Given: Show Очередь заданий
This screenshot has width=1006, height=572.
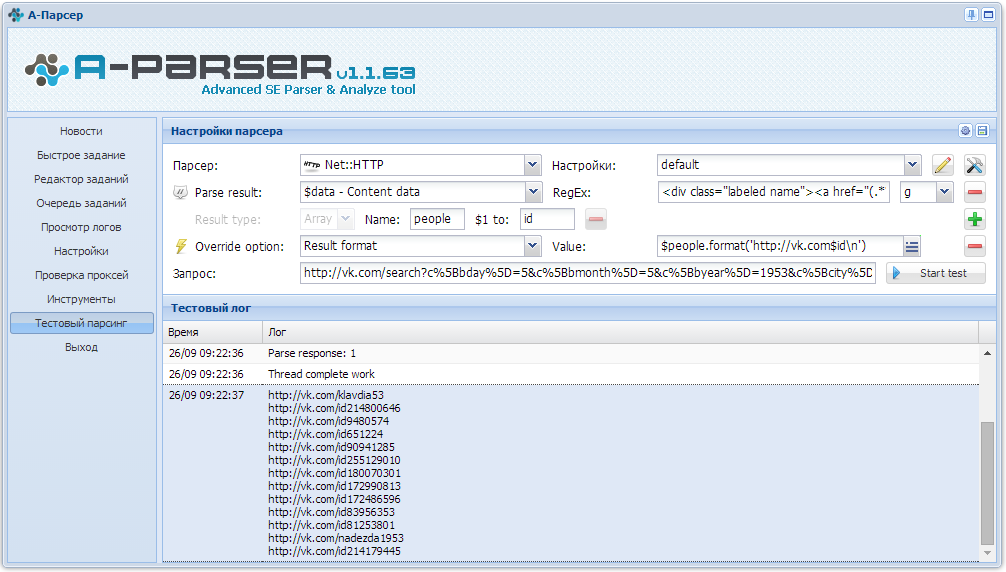Looking at the screenshot, I should pyautogui.click(x=81, y=203).
